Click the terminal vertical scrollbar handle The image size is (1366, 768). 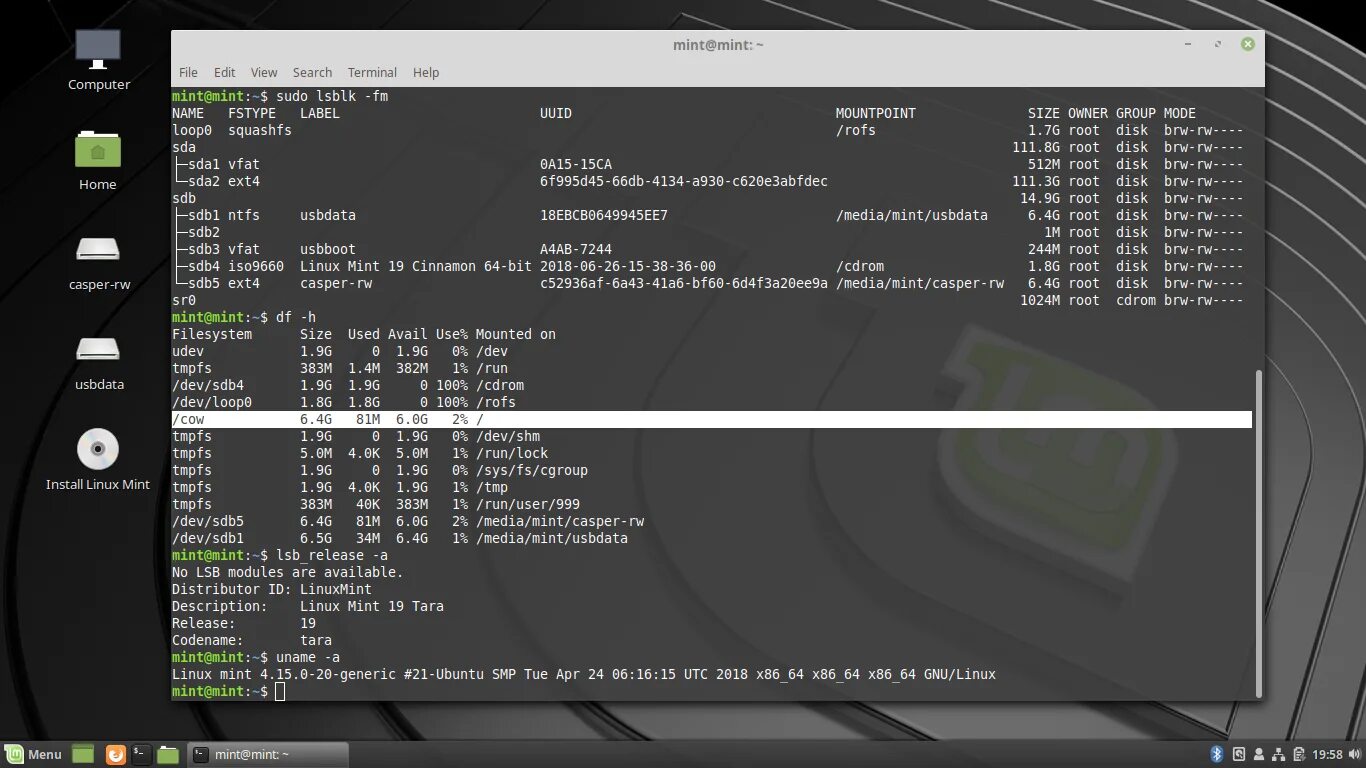[1258, 532]
